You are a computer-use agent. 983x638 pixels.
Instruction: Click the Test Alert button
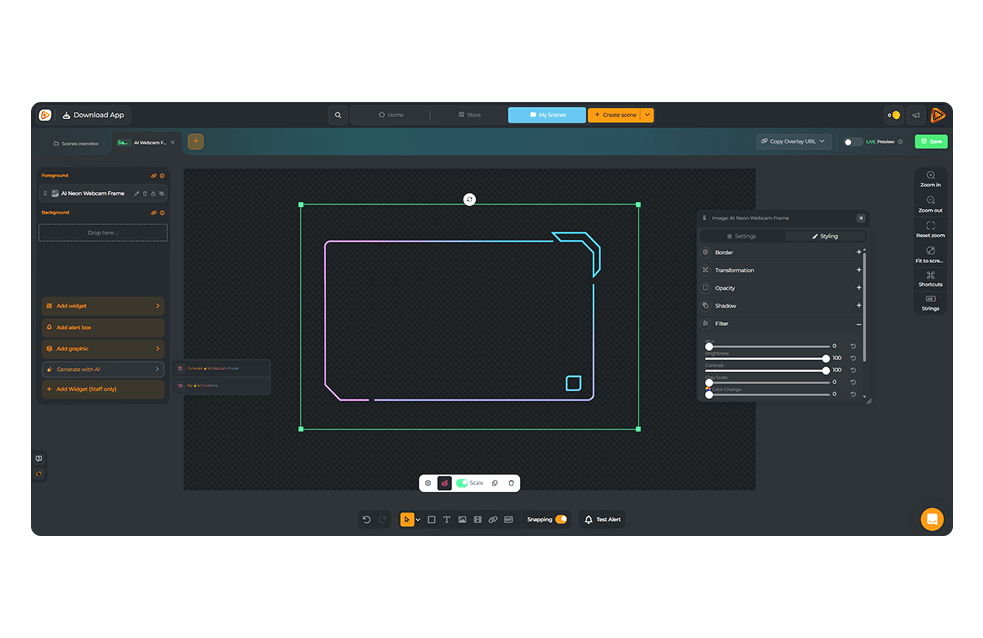602,519
